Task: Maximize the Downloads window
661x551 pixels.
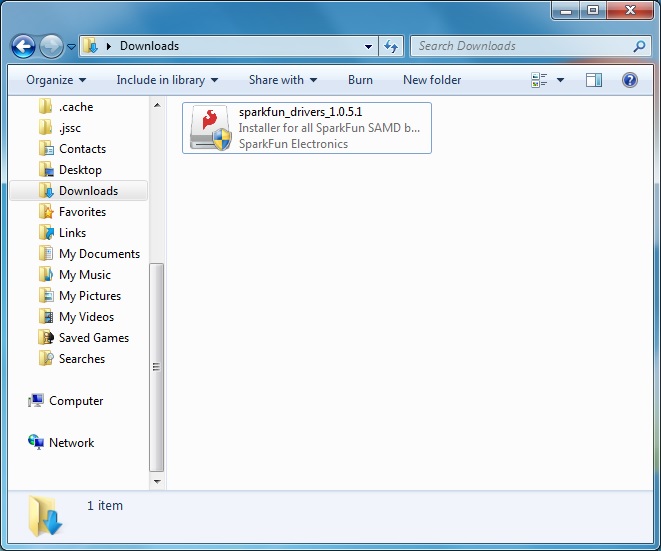Action: 593,10
